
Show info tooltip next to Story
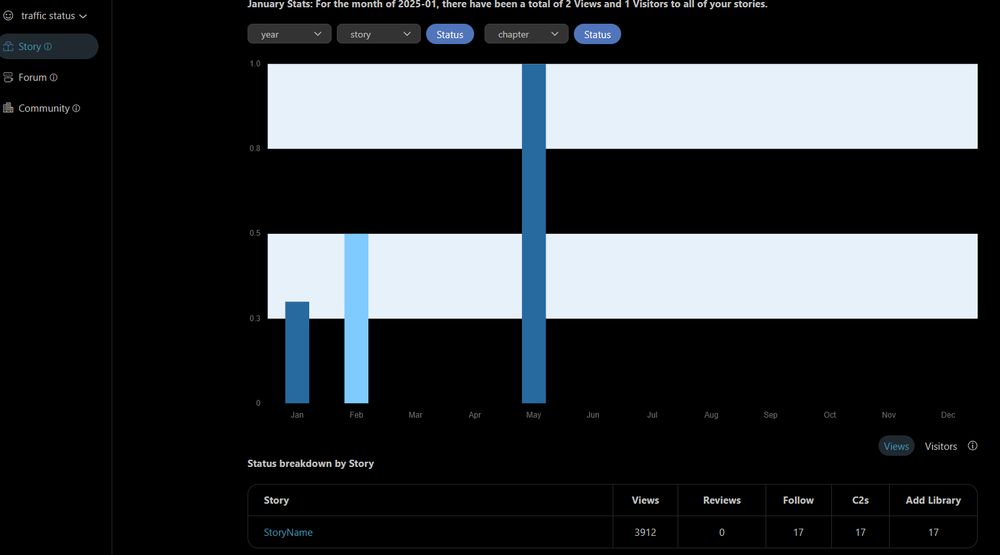48,47
